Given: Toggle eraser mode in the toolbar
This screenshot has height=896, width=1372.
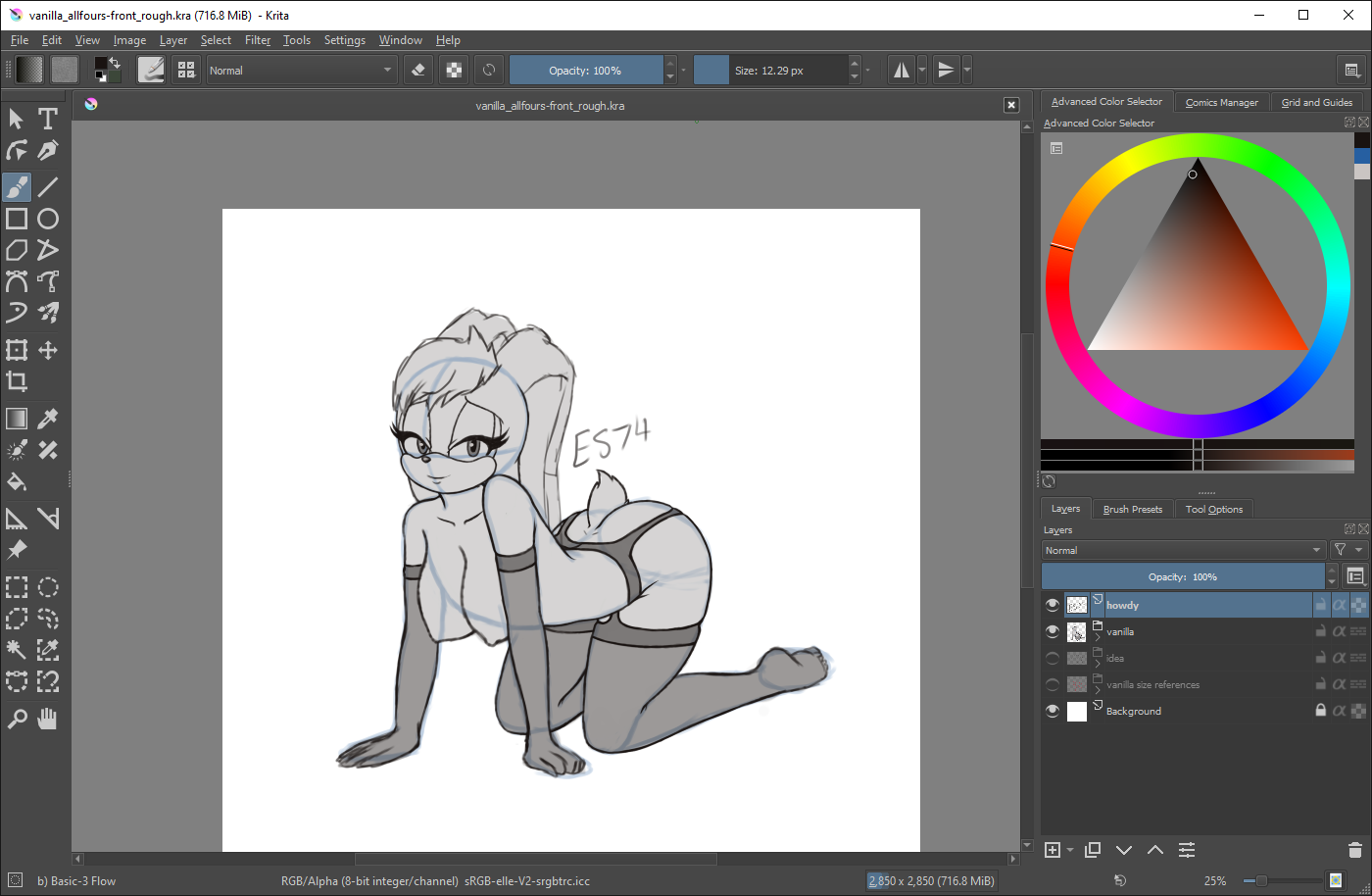Looking at the screenshot, I should pos(418,70).
